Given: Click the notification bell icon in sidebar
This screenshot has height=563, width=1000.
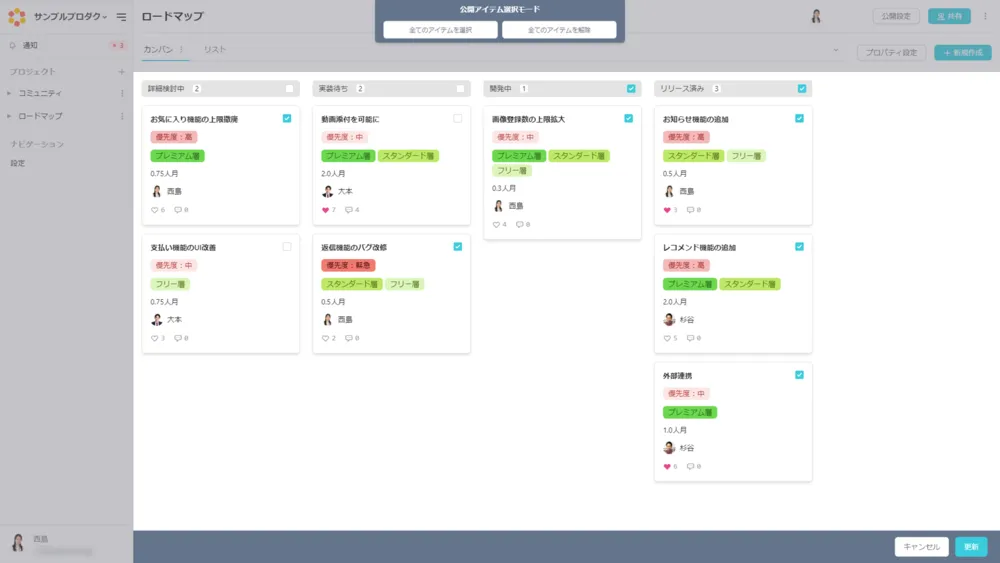Looking at the screenshot, I should point(12,46).
